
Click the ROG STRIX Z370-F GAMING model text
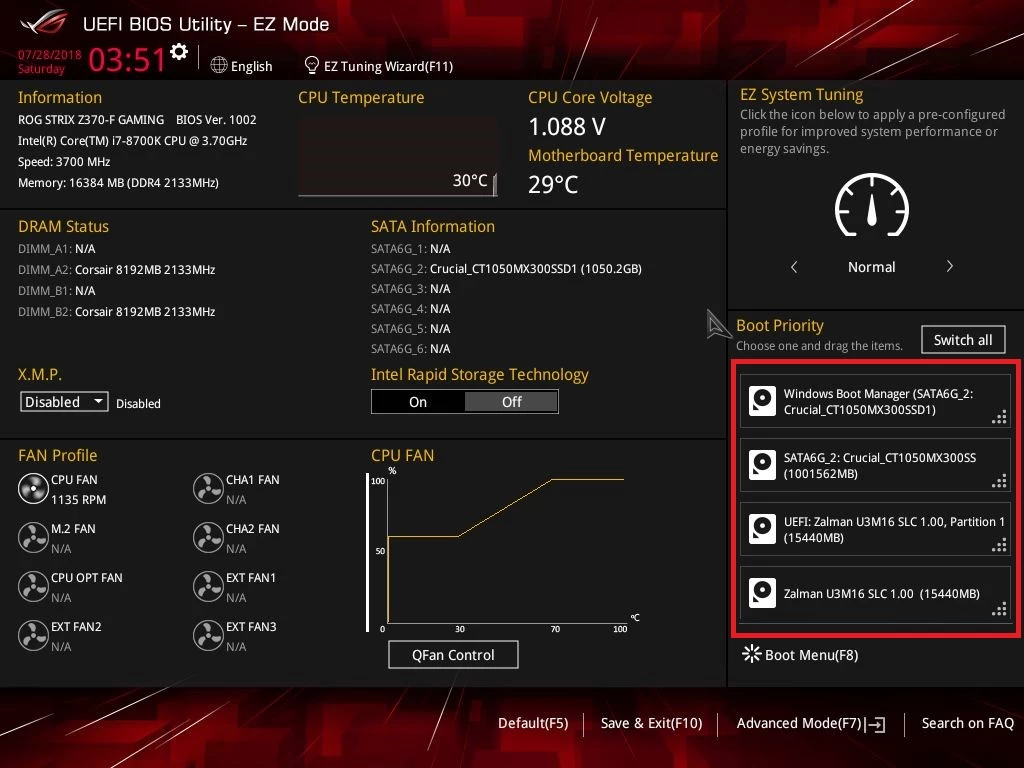tap(91, 120)
